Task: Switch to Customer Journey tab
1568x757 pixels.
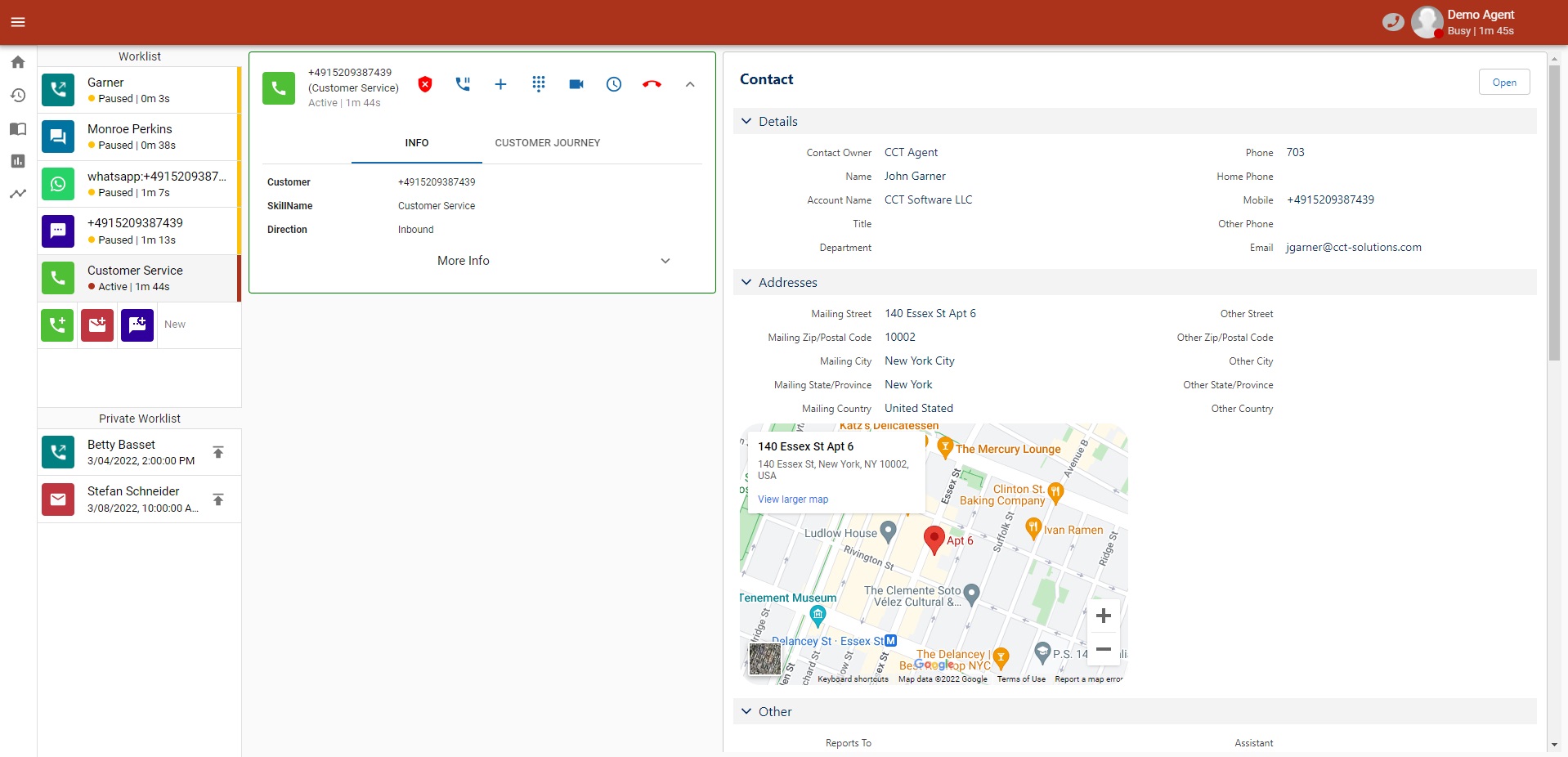Action: click(547, 143)
